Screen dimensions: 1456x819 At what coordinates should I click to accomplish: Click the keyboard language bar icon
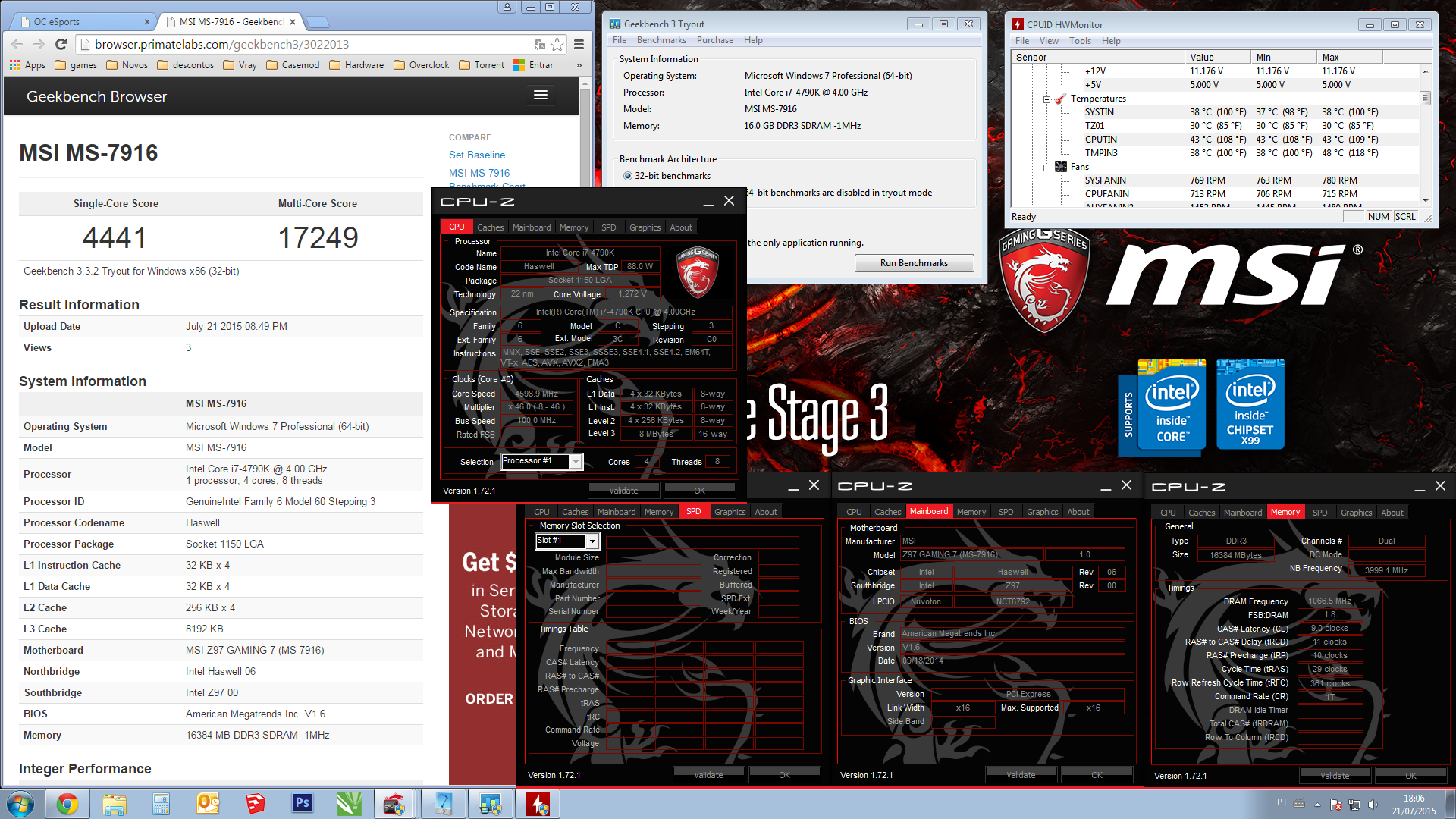(1299, 804)
